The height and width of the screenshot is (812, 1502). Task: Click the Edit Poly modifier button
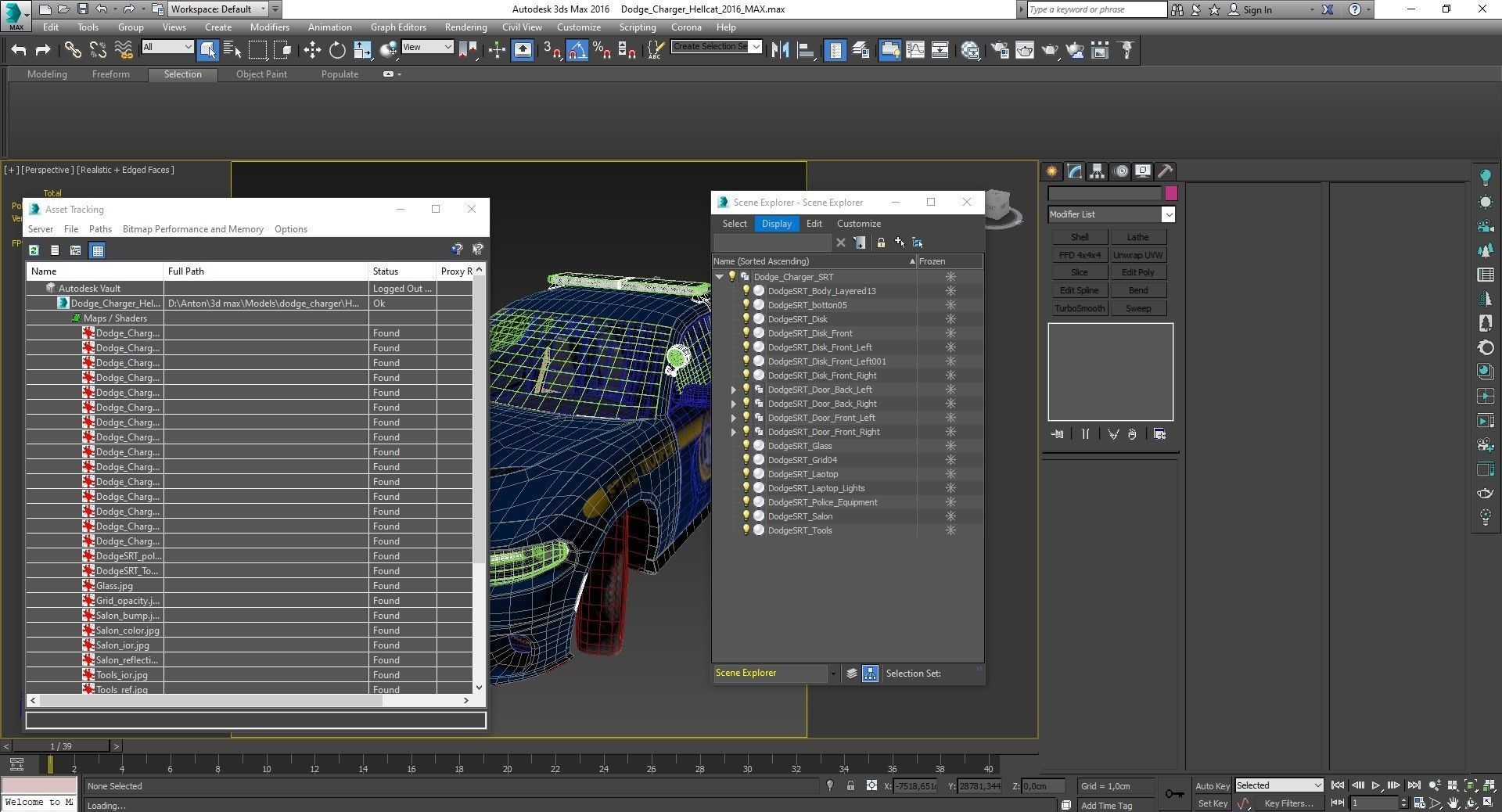click(x=1138, y=273)
